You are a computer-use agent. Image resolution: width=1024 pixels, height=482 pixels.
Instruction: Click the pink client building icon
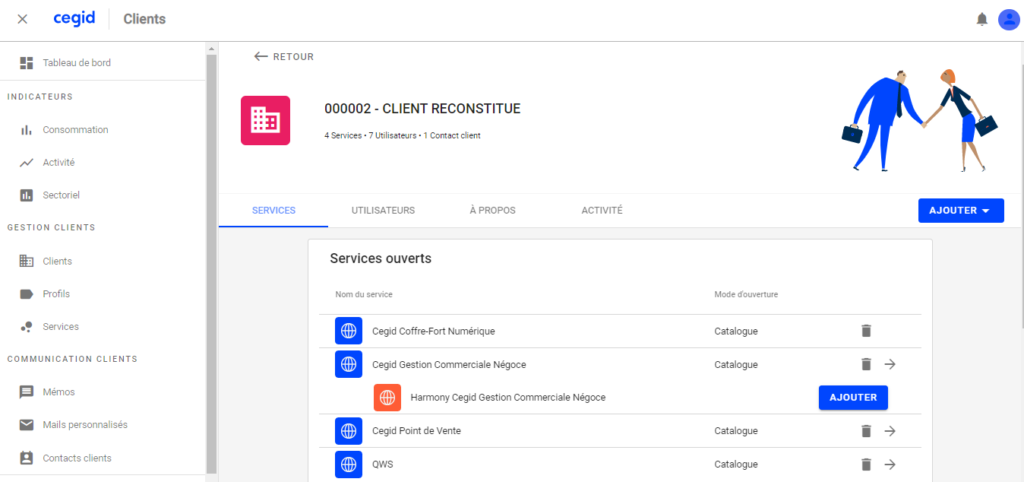click(x=265, y=120)
